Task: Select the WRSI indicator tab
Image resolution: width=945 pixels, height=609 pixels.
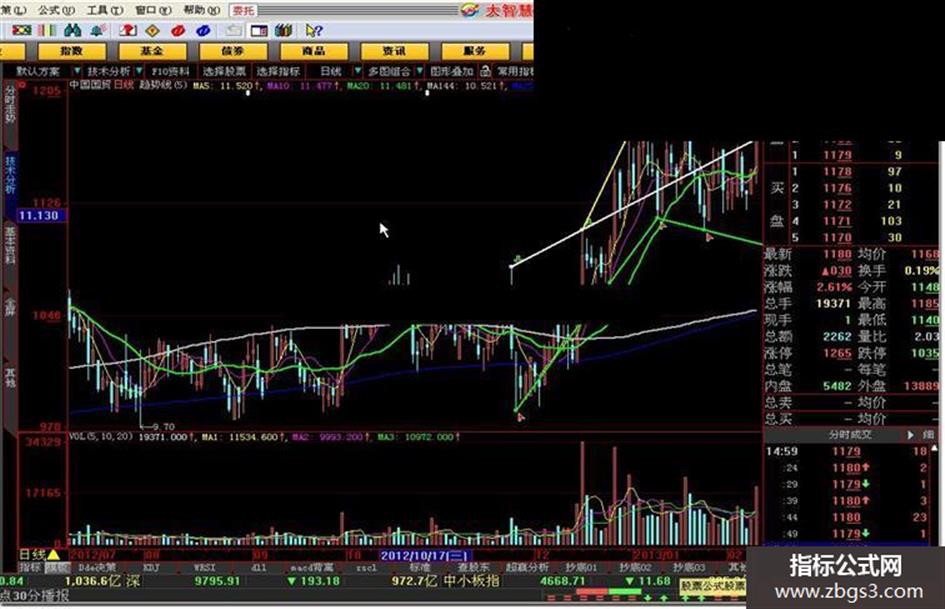Action: coord(204,568)
